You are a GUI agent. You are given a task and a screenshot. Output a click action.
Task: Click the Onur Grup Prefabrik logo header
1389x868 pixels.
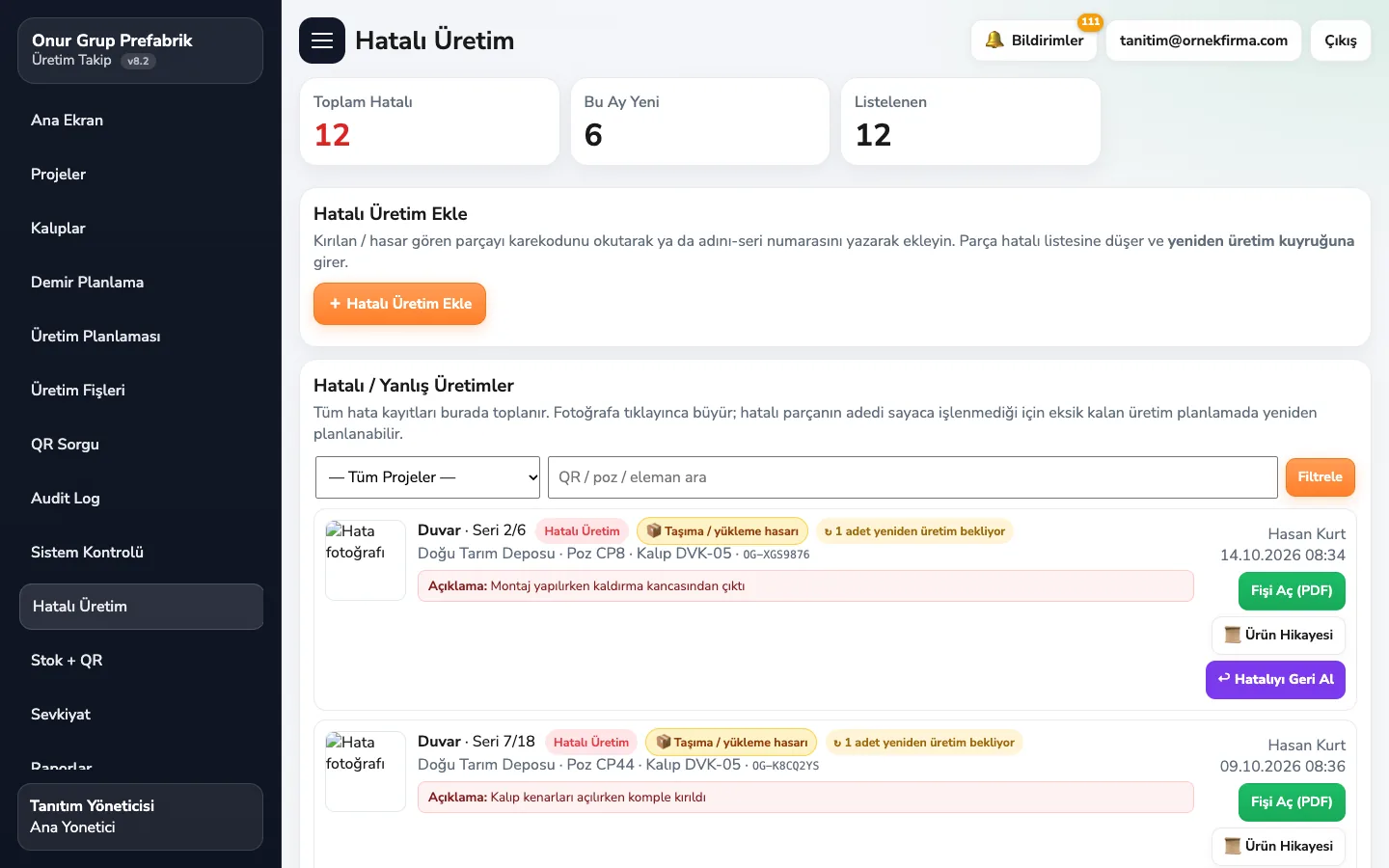click(x=141, y=50)
